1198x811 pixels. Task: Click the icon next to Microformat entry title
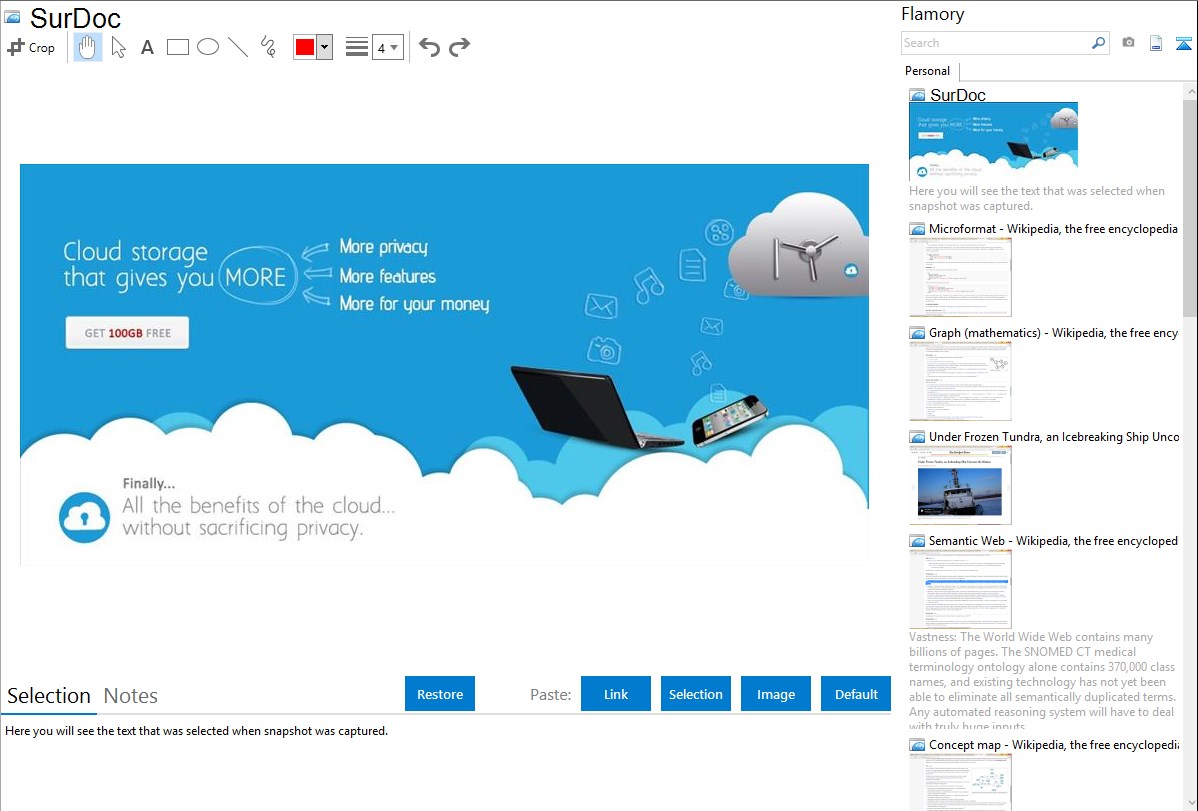[917, 229]
